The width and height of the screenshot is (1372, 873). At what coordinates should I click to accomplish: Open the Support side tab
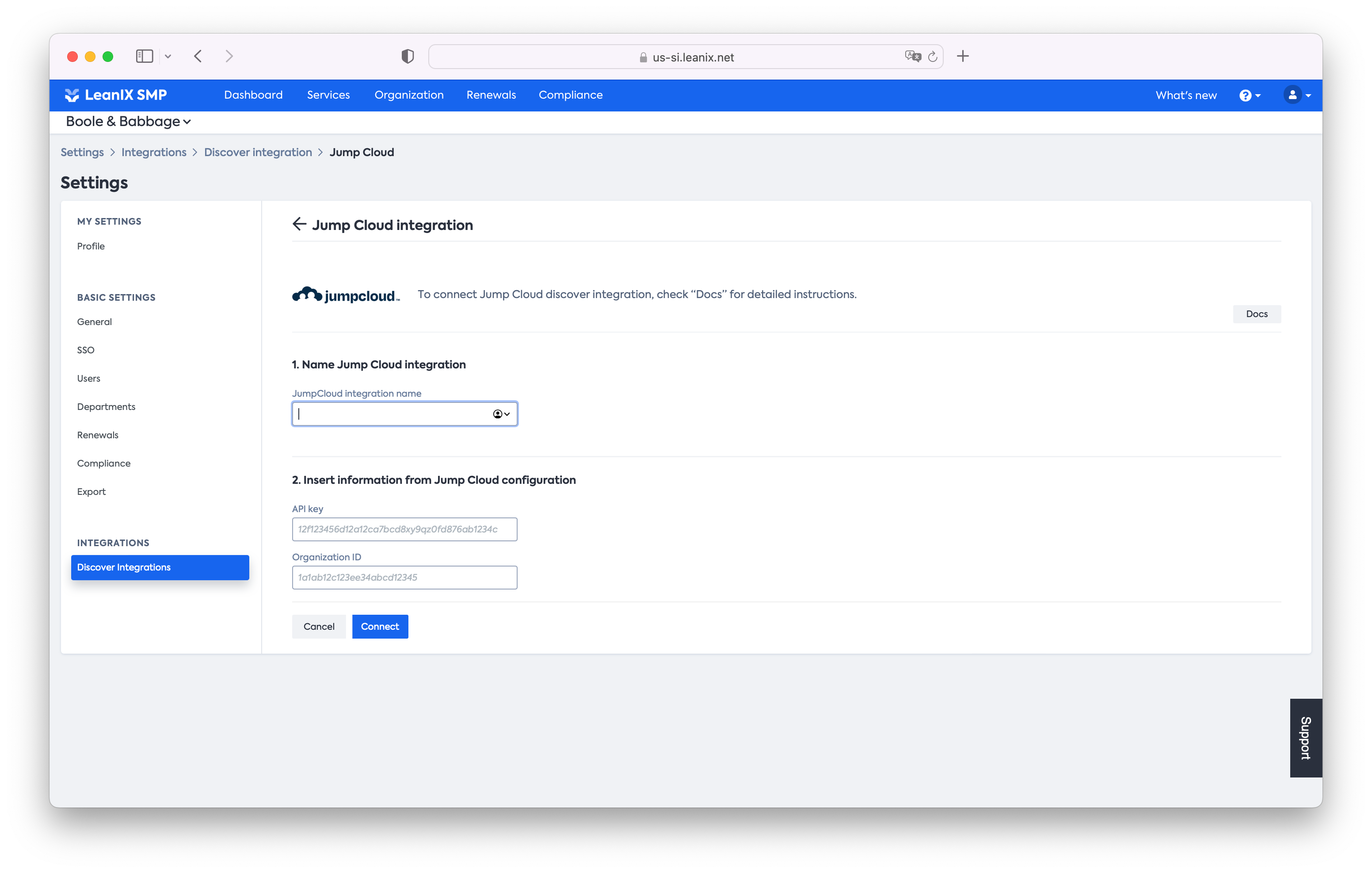1305,737
